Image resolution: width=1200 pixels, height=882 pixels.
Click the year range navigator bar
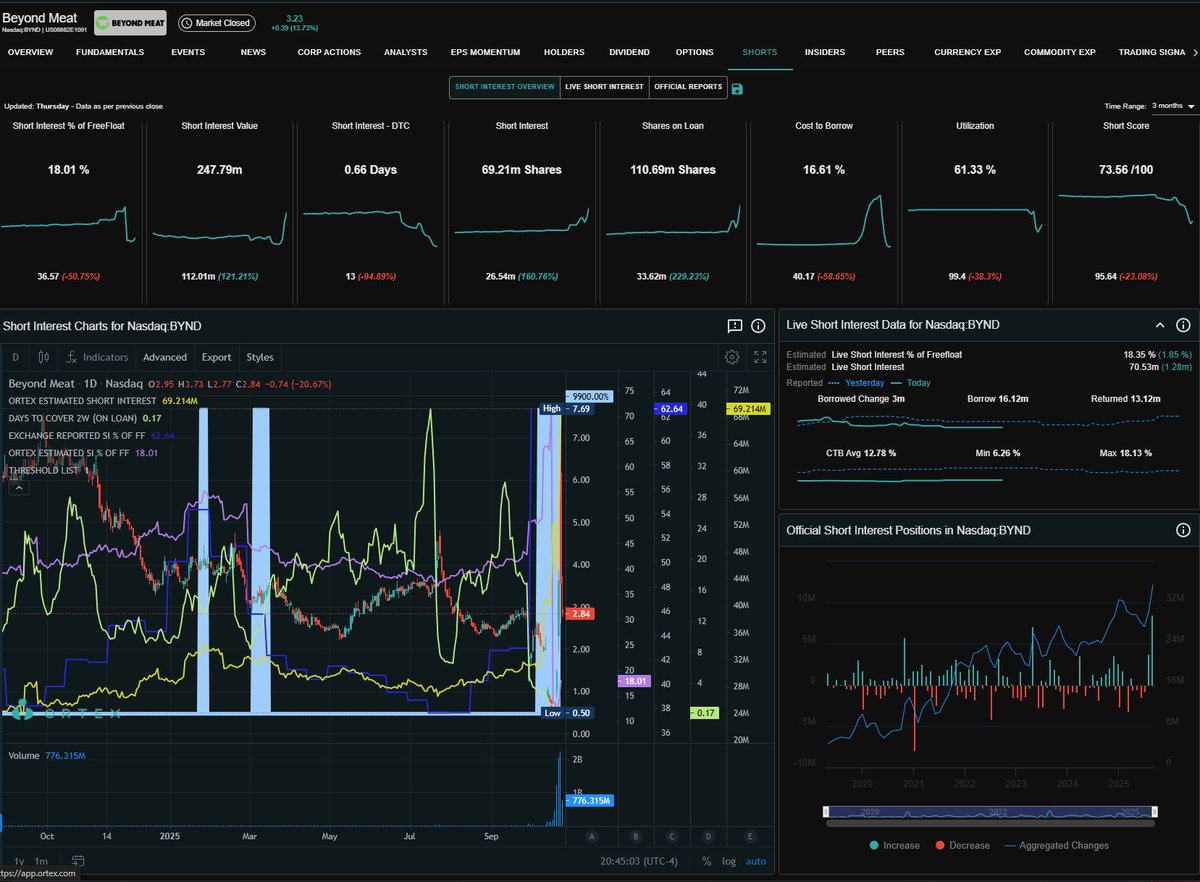point(990,812)
